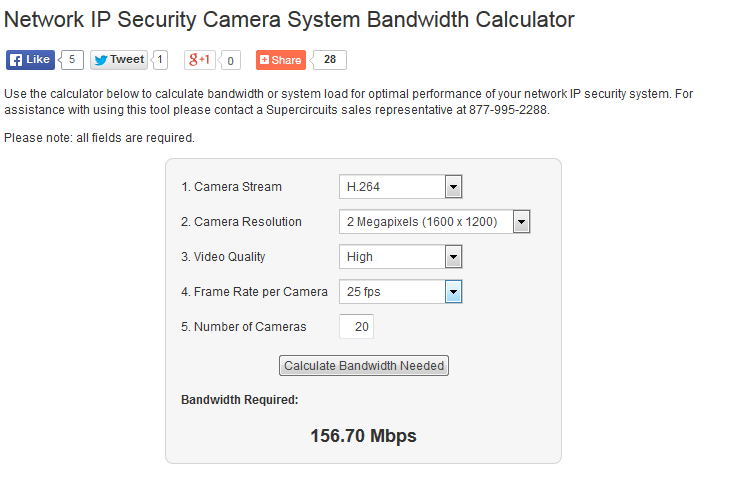Viewport: 734px width, 481px height.
Task: Click the Twitter Tweet button
Action: (x=119, y=60)
